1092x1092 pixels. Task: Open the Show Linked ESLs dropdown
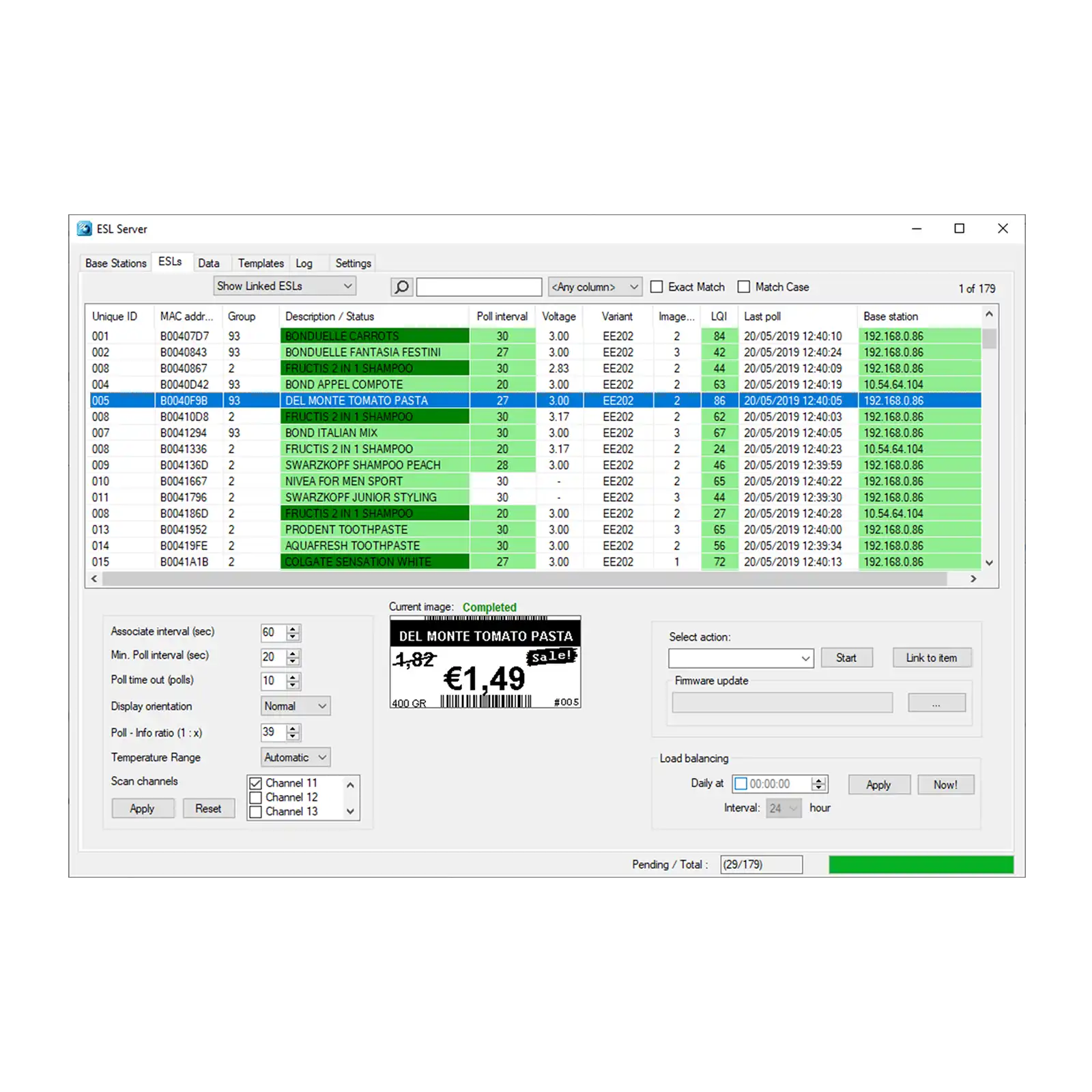tap(285, 286)
